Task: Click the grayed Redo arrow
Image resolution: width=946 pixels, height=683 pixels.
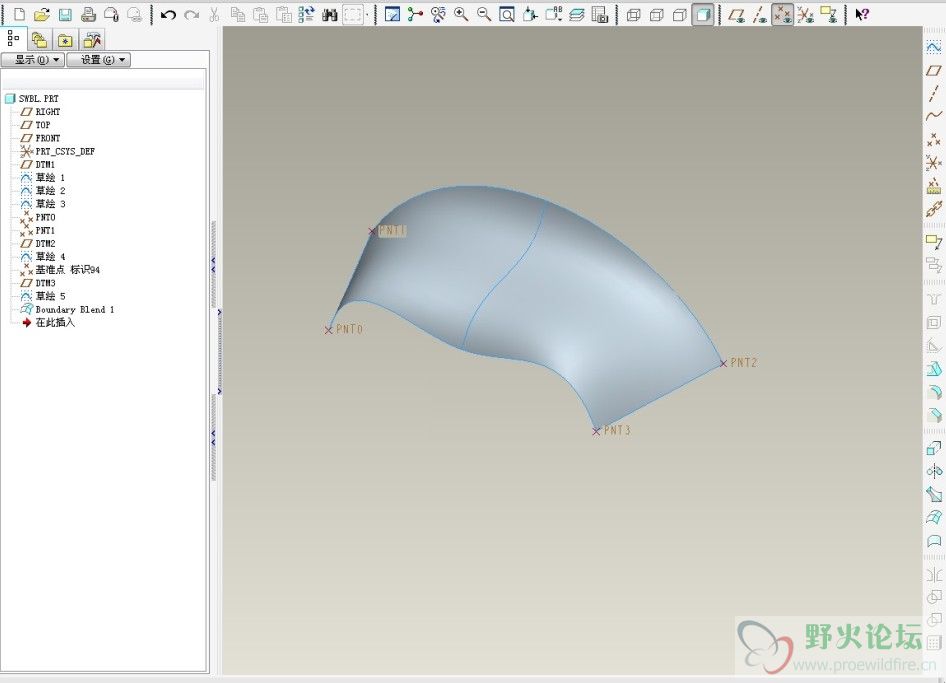Action: (191, 14)
